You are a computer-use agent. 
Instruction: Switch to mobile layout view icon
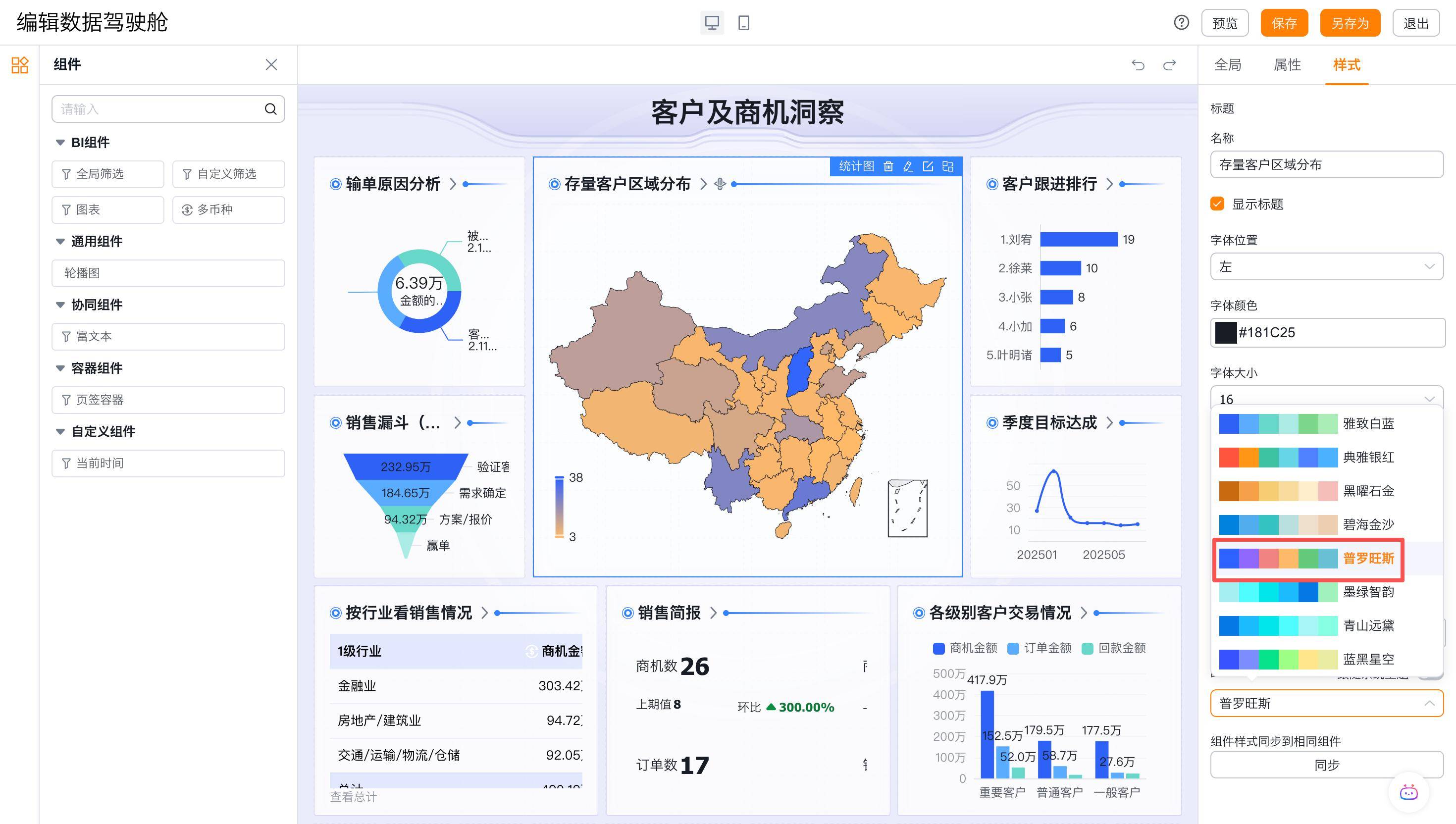coord(743,23)
